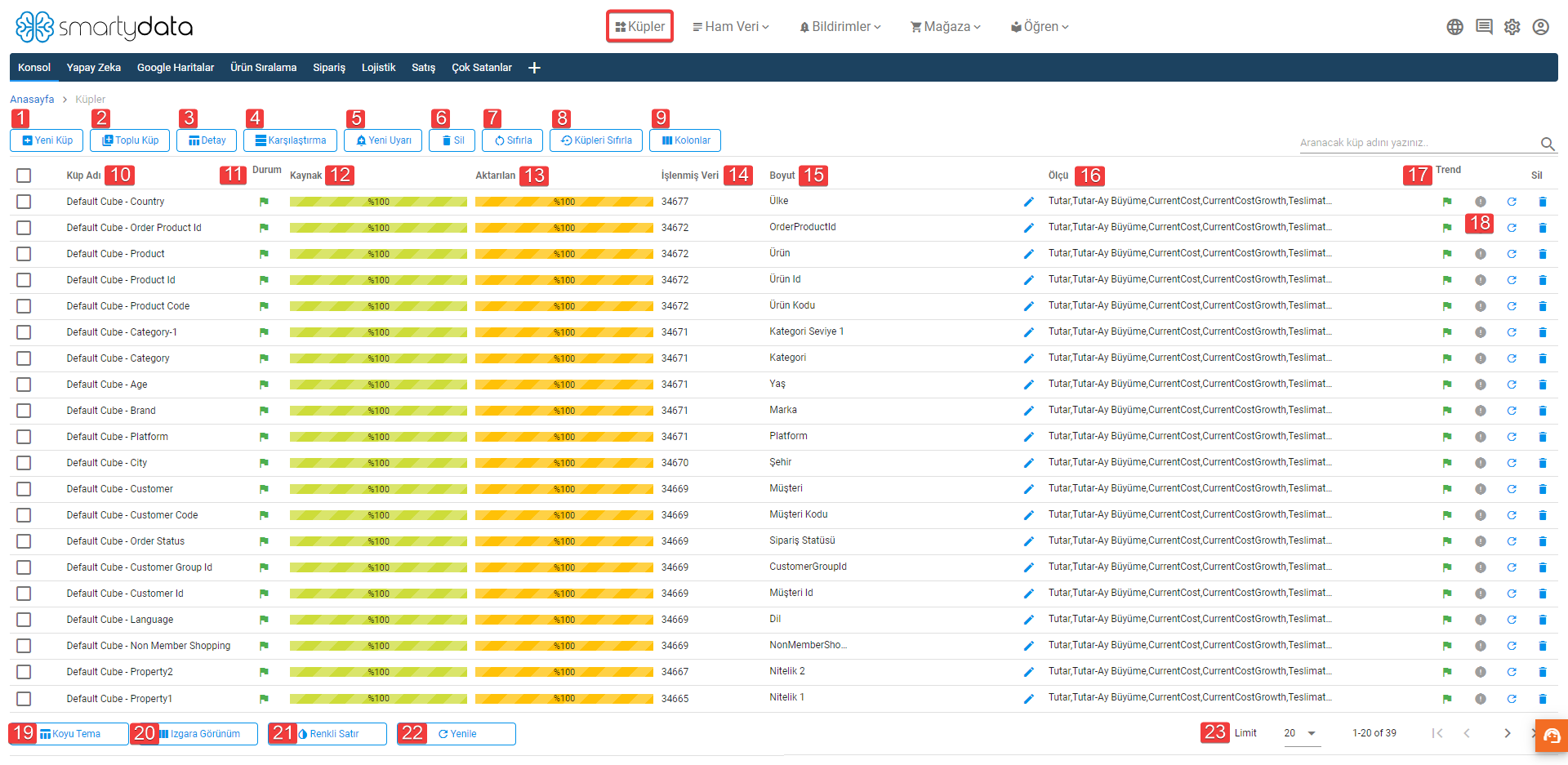Image resolution: width=1568 pixels, height=765 pixels.
Task: Check Default Cube - Order Product Id checkbox
Action: [24, 228]
